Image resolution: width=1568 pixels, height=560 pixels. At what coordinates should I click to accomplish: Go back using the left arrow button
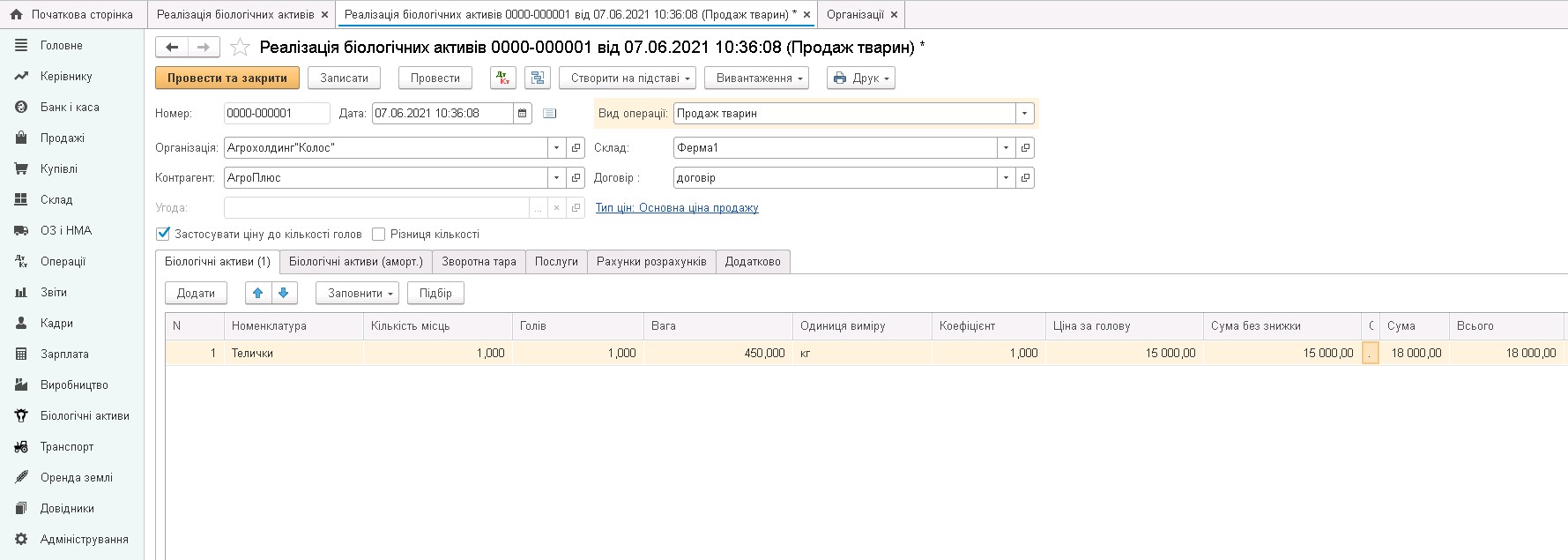(x=172, y=48)
